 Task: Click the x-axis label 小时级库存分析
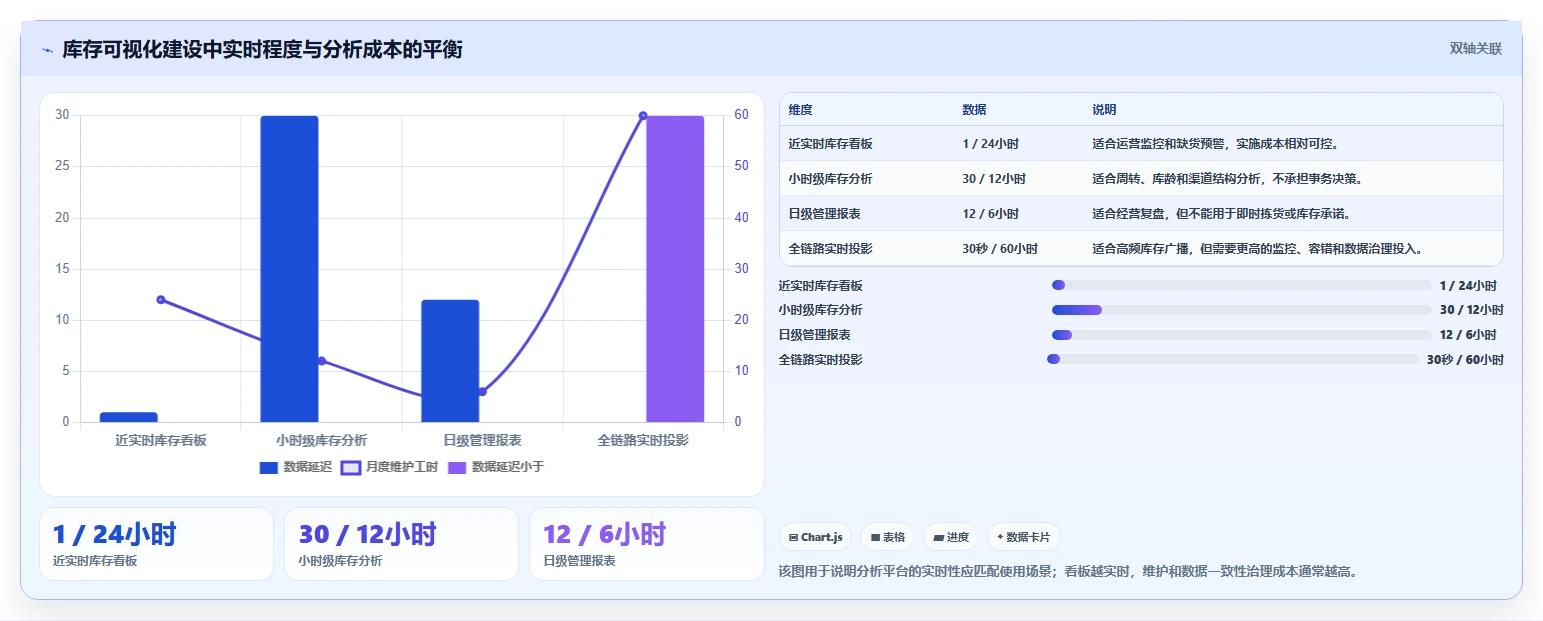(321, 440)
